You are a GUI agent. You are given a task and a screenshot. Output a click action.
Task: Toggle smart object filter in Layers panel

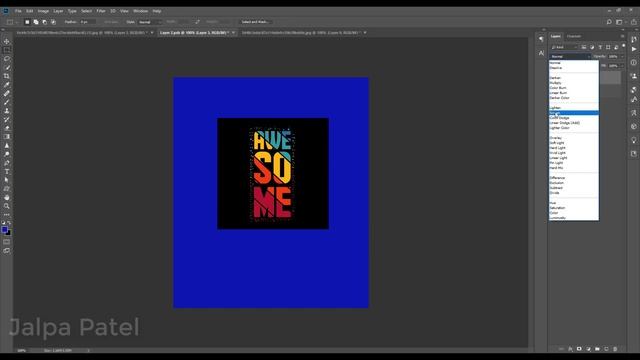[x=616, y=47]
